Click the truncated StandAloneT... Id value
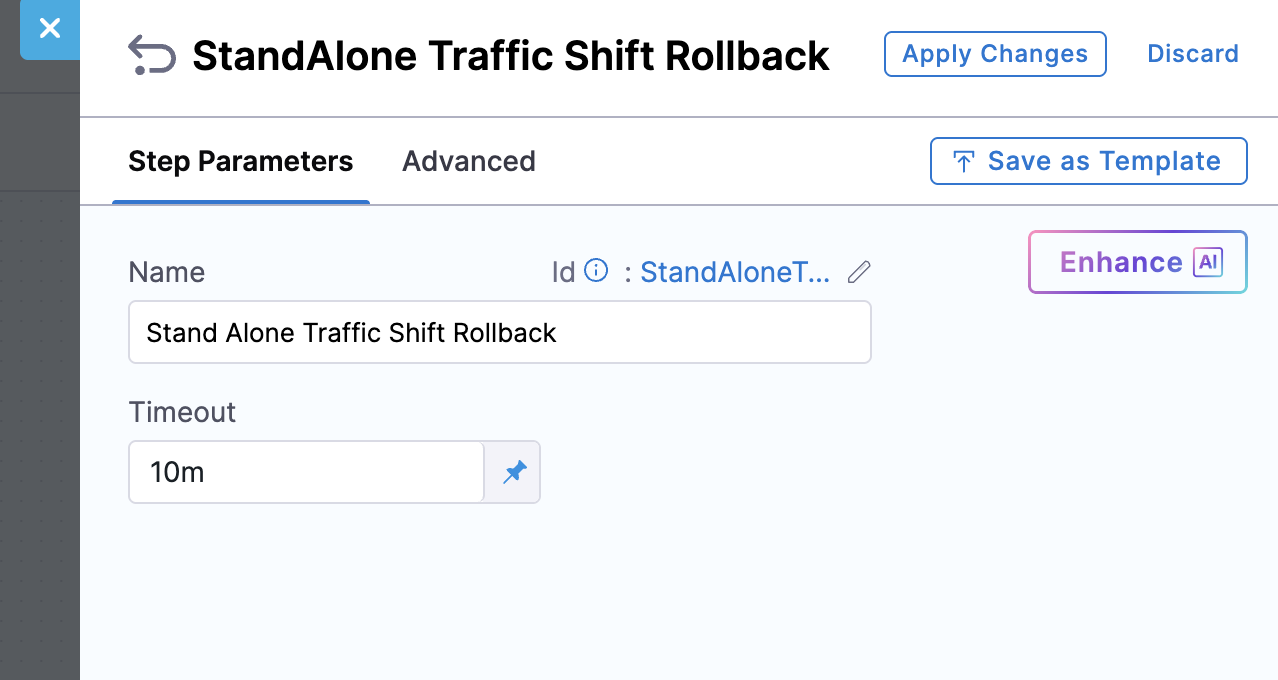Screen dimensions: 1278x680 coord(735,272)
